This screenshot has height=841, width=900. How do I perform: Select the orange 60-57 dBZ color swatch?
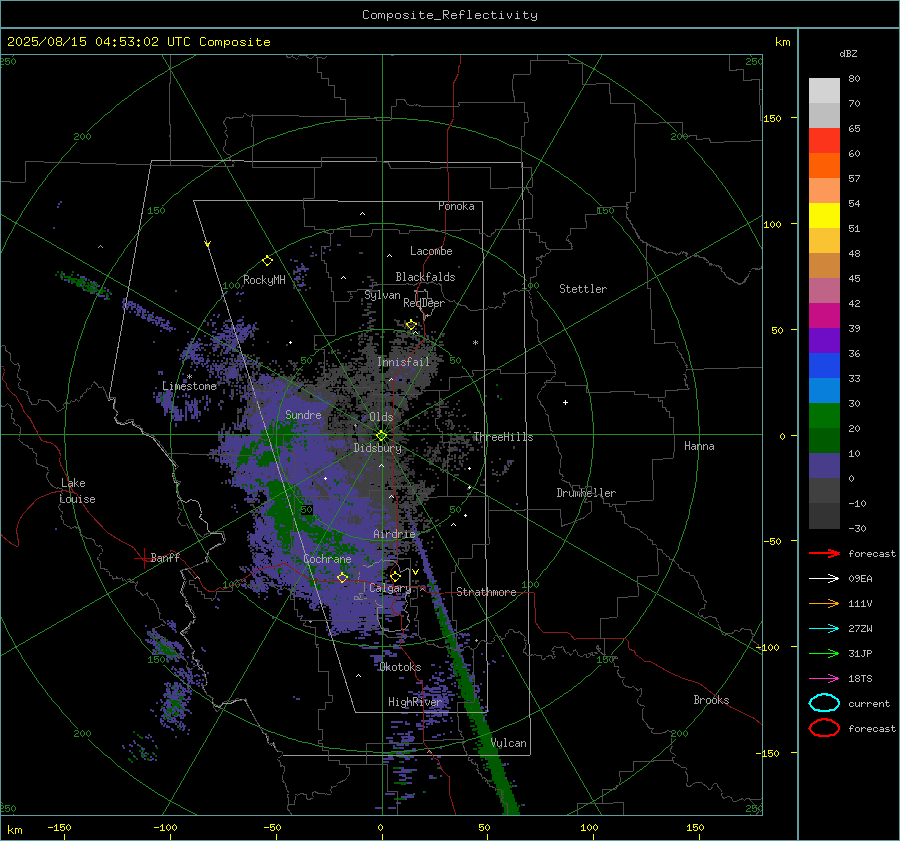click(824, 166)
